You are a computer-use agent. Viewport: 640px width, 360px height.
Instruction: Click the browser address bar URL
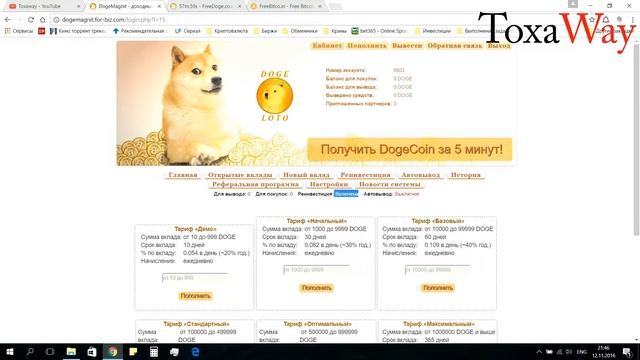[x=113, y=20]
